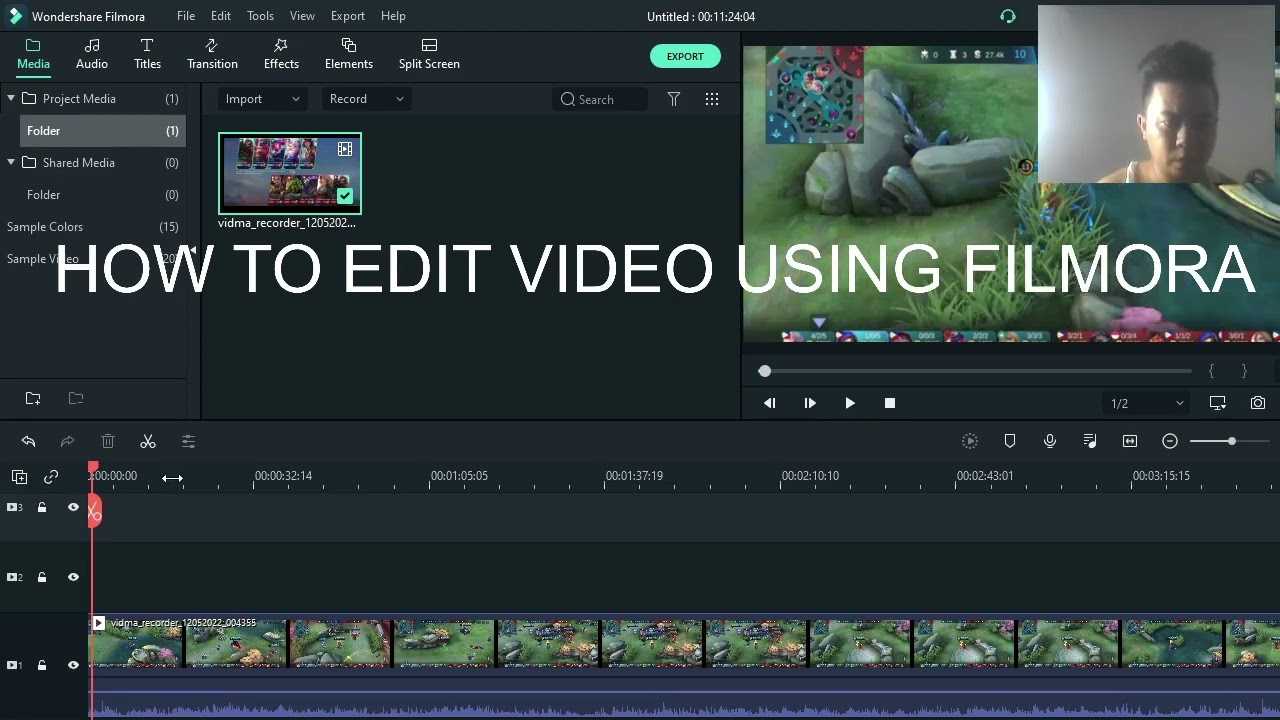1280x720 pixels.
Task: Click the add track manager icon
Action: coord(19,477)
